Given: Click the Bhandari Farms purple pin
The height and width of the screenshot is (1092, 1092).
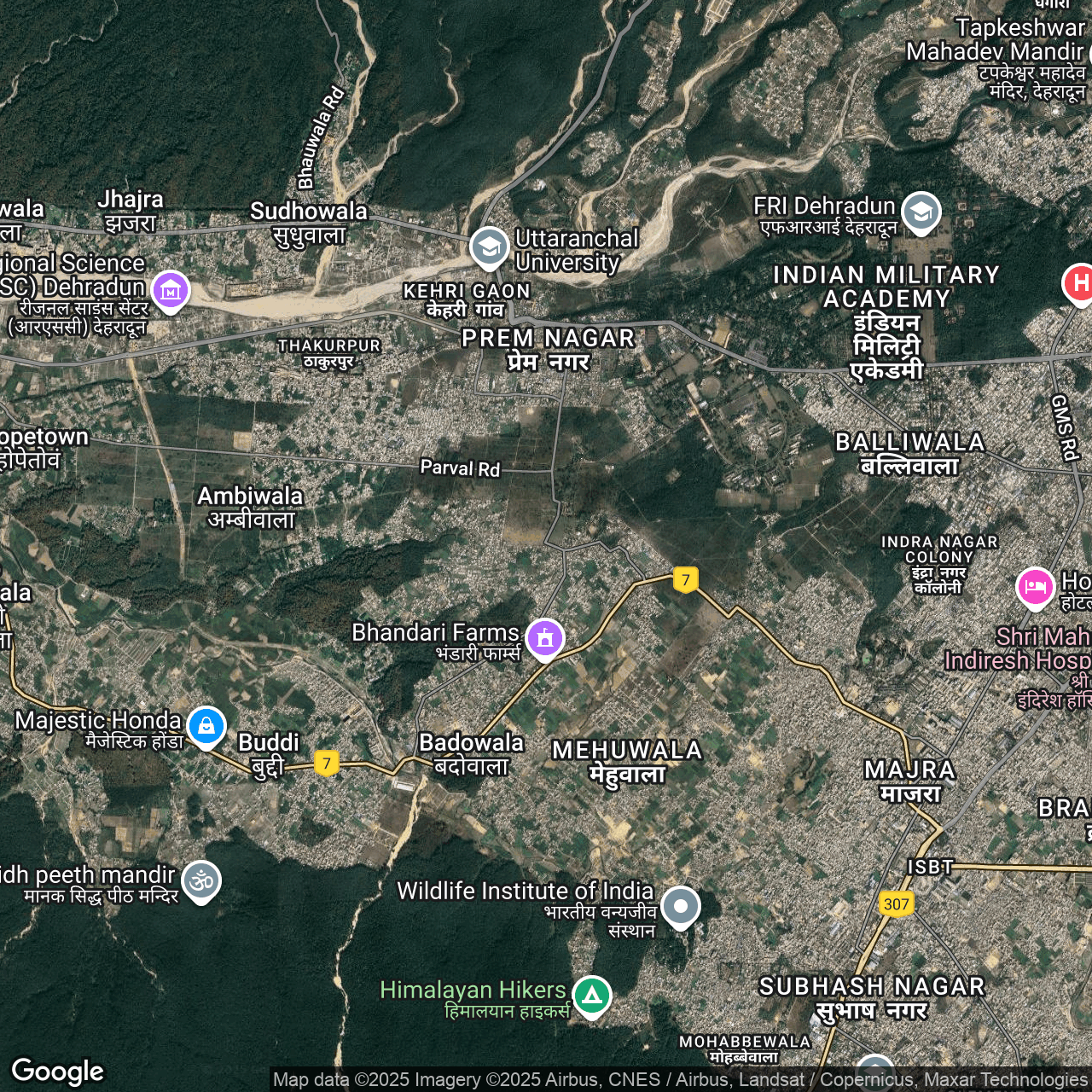Looking at the screenshot, I should [545, 637].
